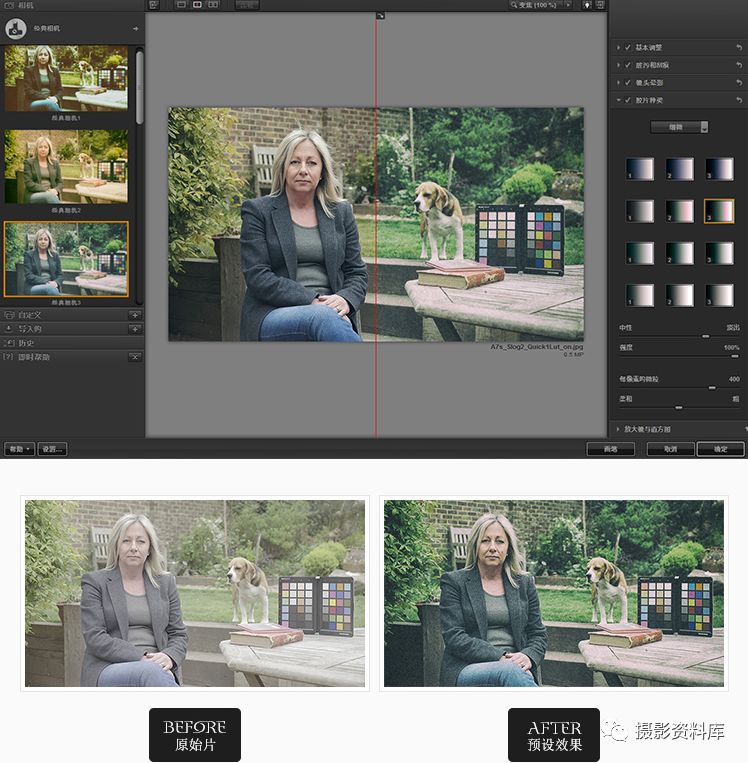Close 即时帮助 with its X icon

[x=135, y=357]
